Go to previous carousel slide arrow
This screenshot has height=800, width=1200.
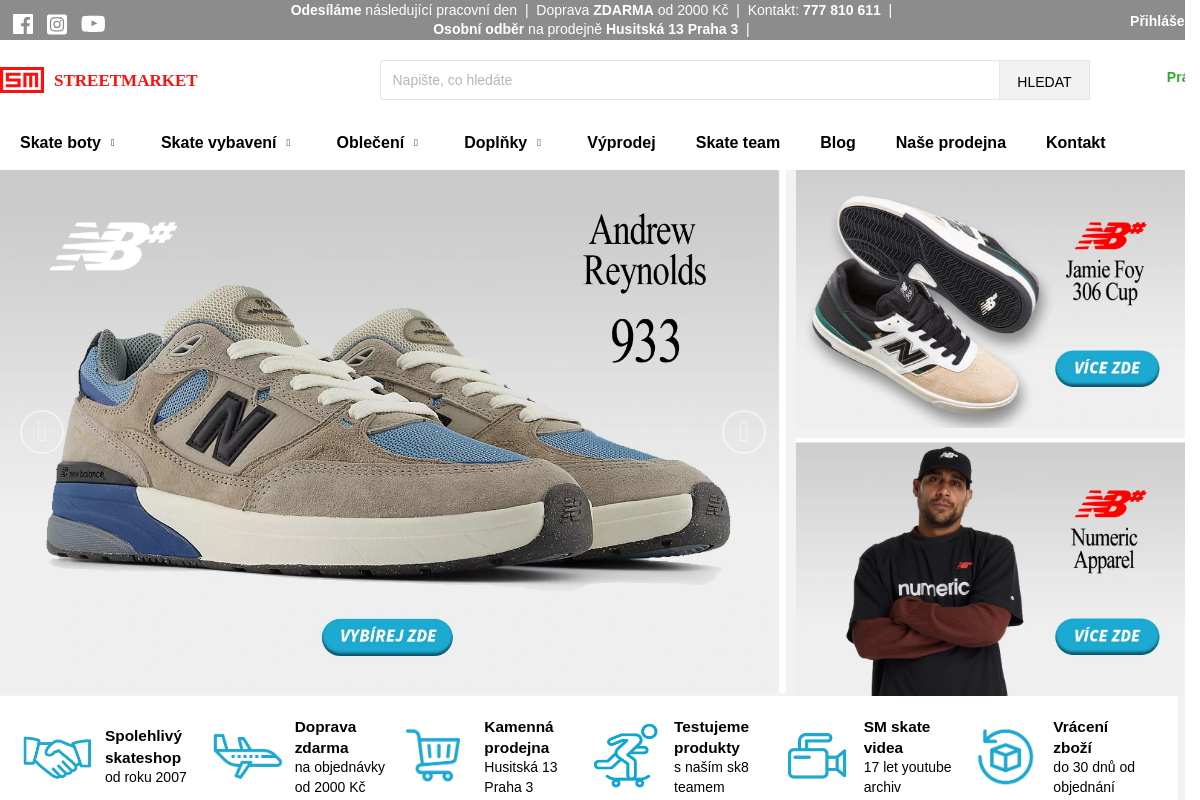pos(42,432)
